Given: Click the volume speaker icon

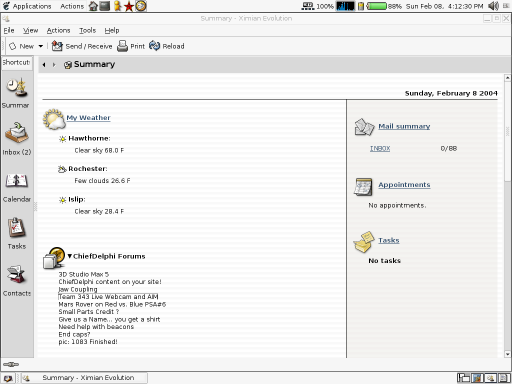Looking at the screenshot, I should (493, 6).
